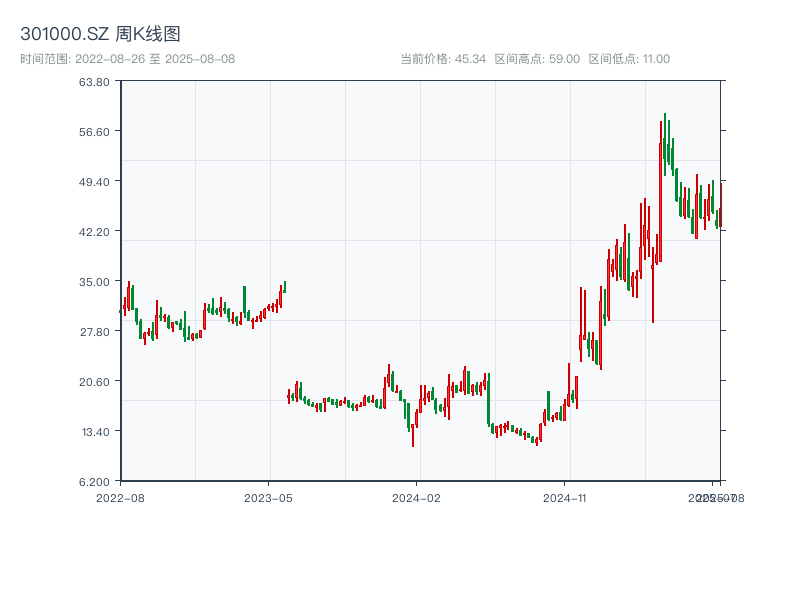800x600 pixels.
Task: Click the 区间高点 59.00 label
Action: tap(537, 59)
